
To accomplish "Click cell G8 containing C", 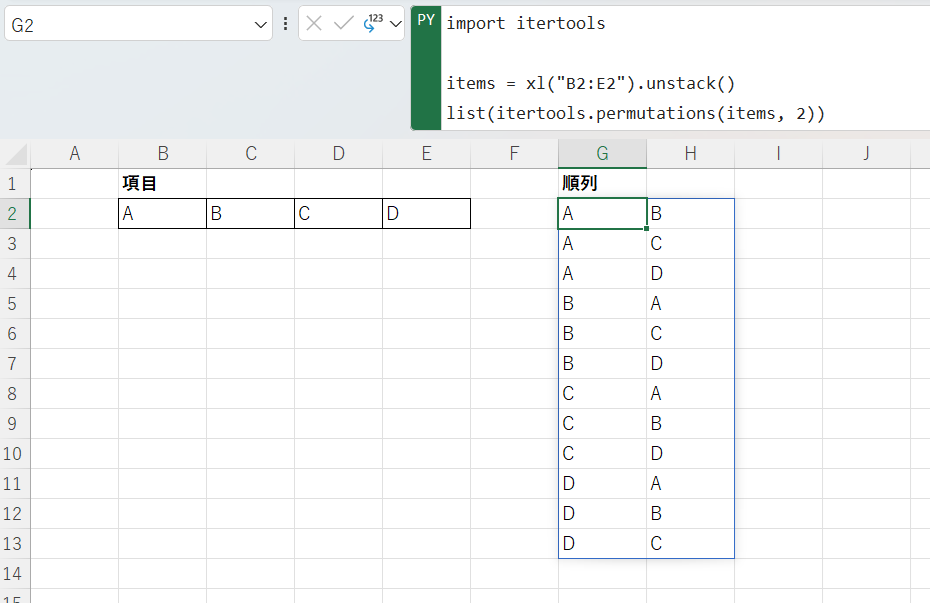I will pyautogui.click(x=602, y=394).
